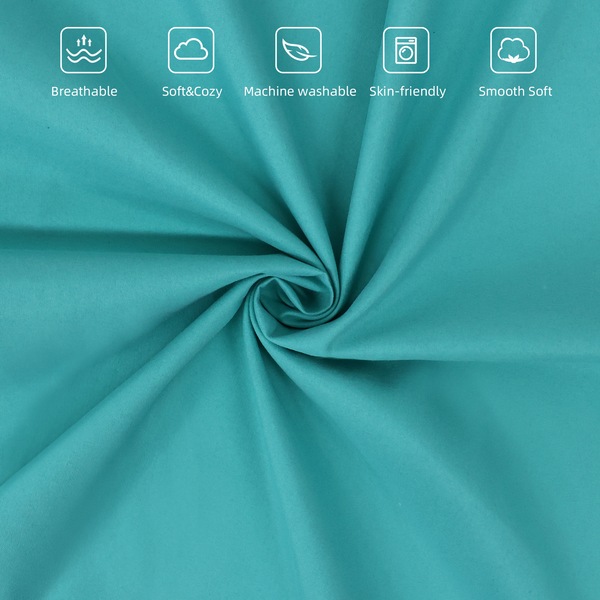Screen dimensions: 600x600
Task: Select the "Skin-friendly" caption
Action: [406, 92]
